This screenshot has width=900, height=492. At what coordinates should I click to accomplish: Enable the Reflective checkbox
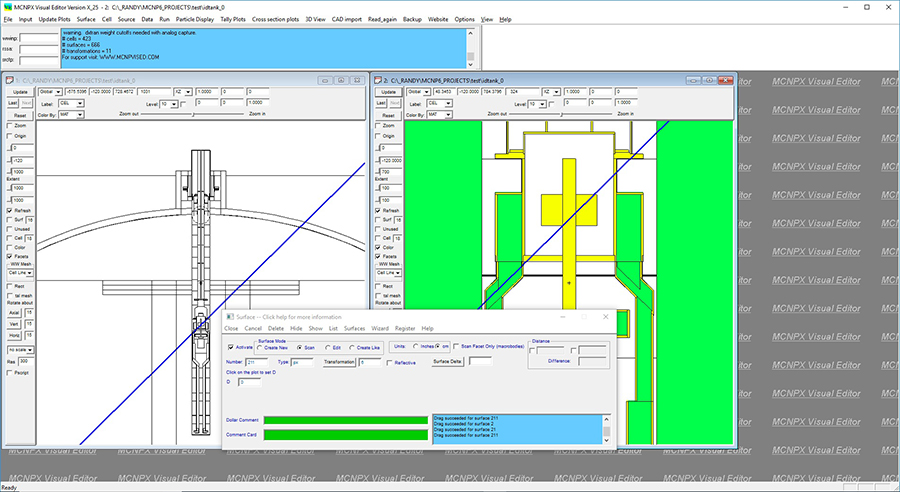(390, 363)
